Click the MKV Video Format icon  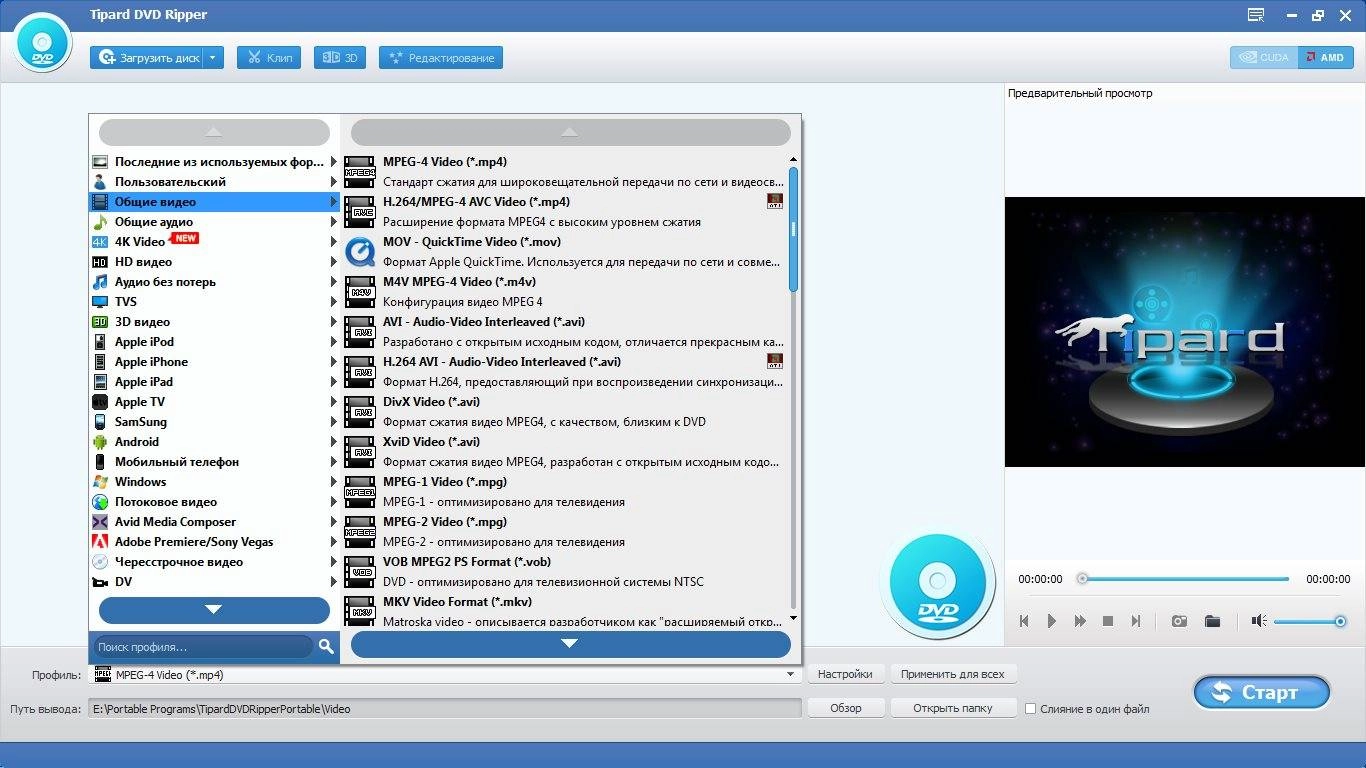pos(360,610)
